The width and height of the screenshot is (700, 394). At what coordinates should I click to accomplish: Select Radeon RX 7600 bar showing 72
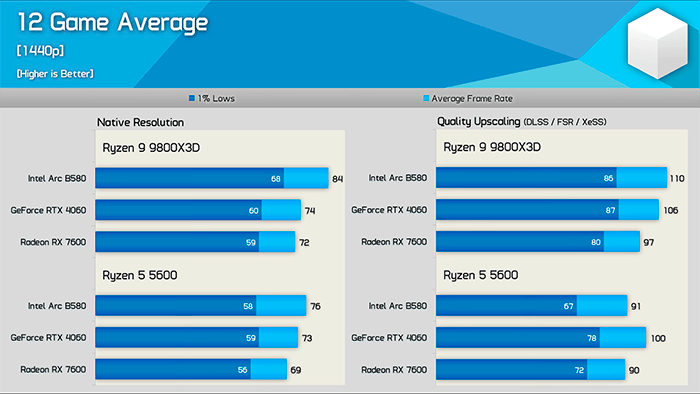coord(195,242)
